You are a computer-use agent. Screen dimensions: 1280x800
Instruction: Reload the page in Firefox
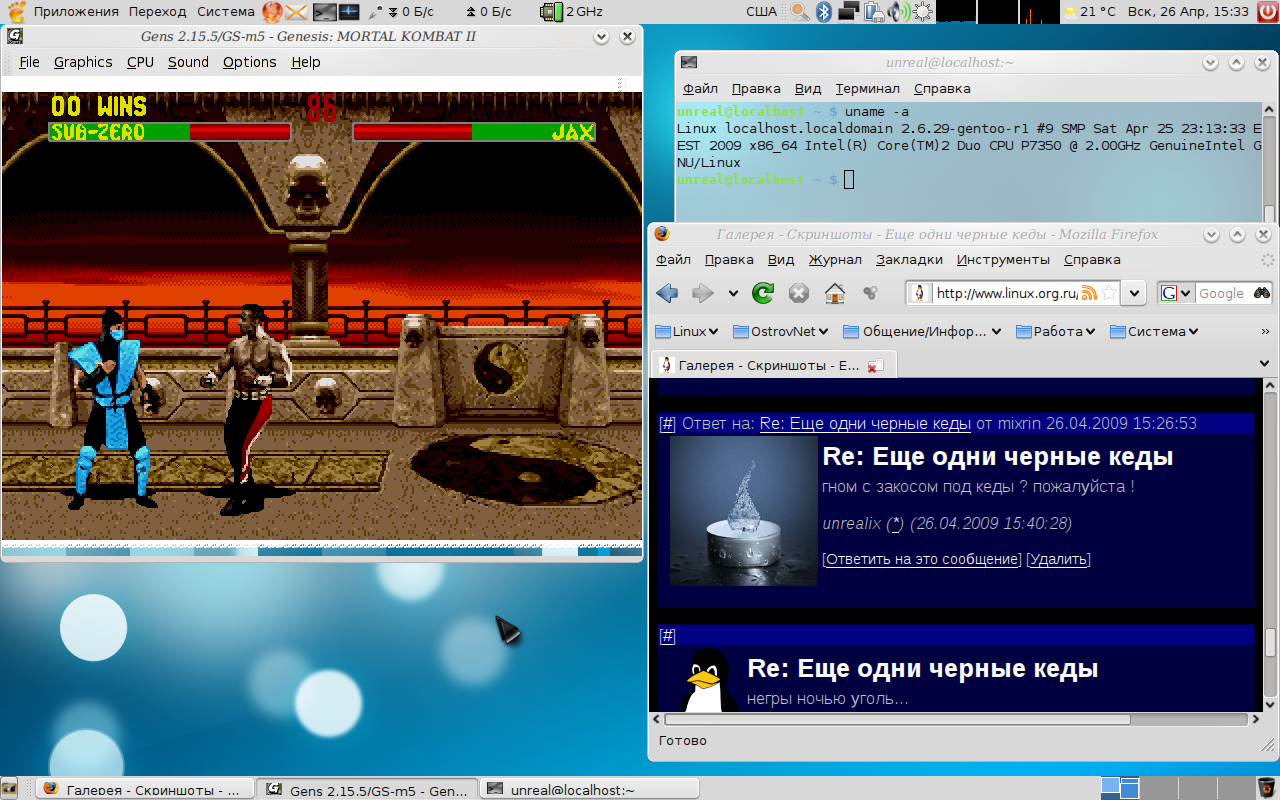[763, 293]
